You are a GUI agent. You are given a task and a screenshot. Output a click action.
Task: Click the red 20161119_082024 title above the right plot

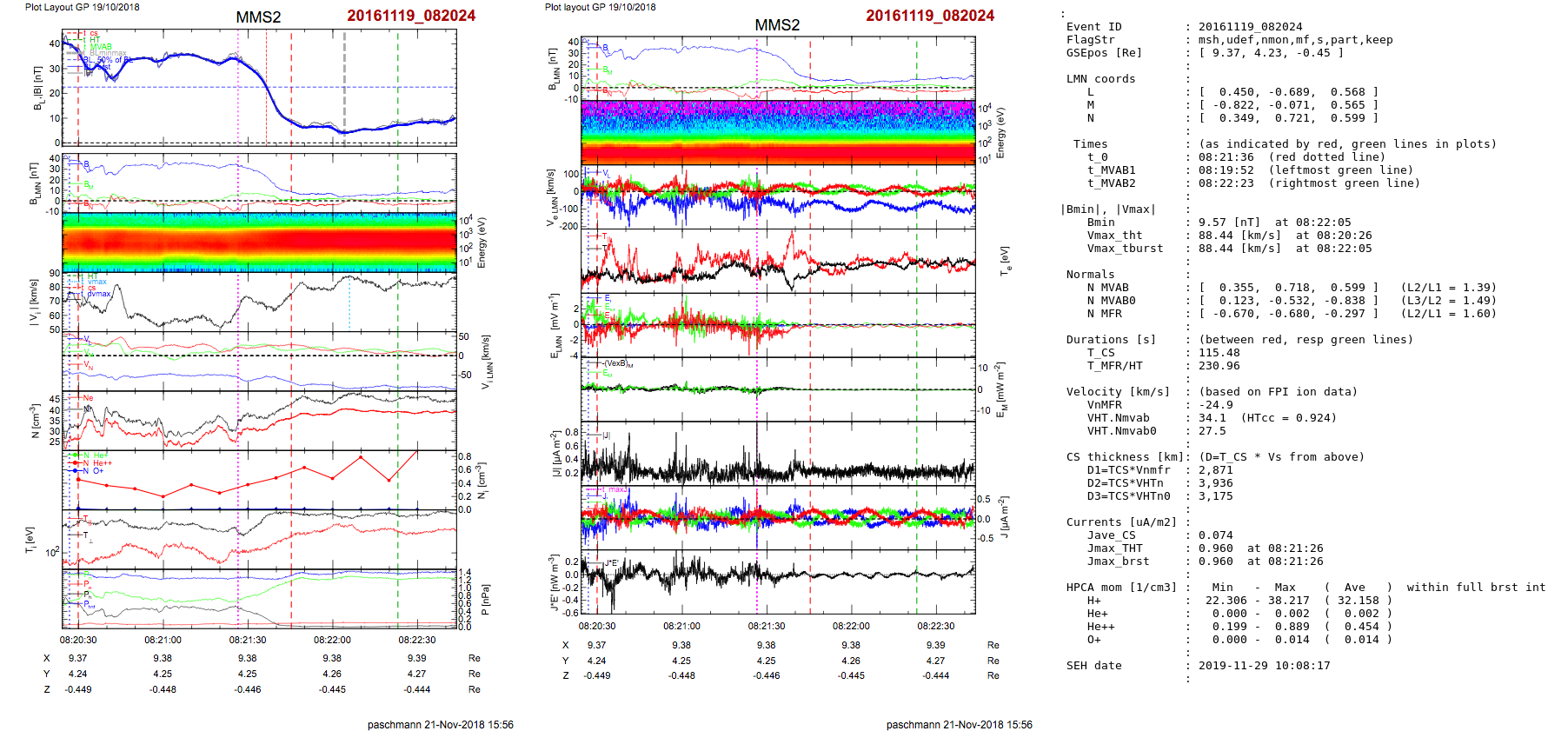click(929, 16)
